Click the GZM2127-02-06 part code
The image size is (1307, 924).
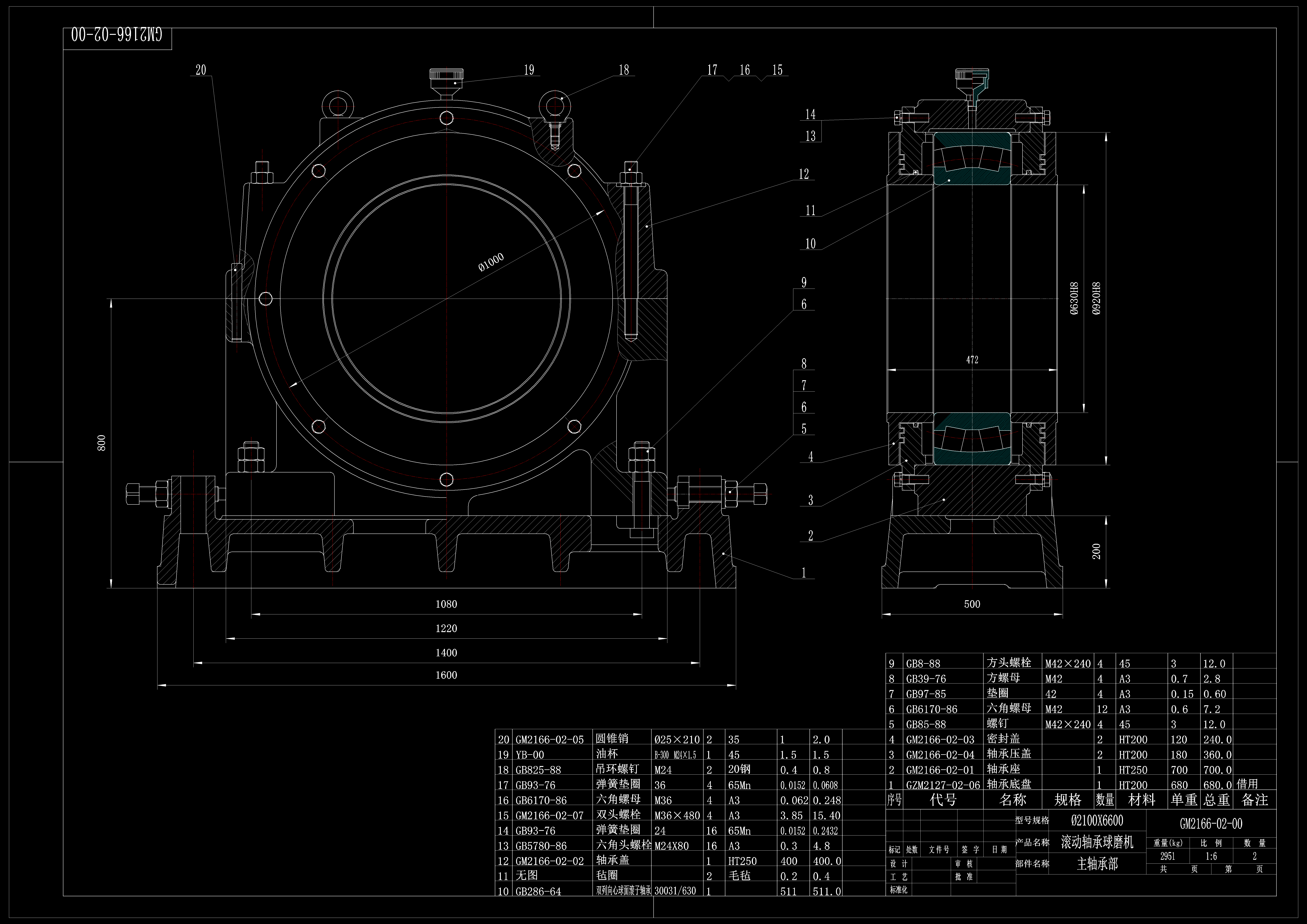[x=943, y=785]
